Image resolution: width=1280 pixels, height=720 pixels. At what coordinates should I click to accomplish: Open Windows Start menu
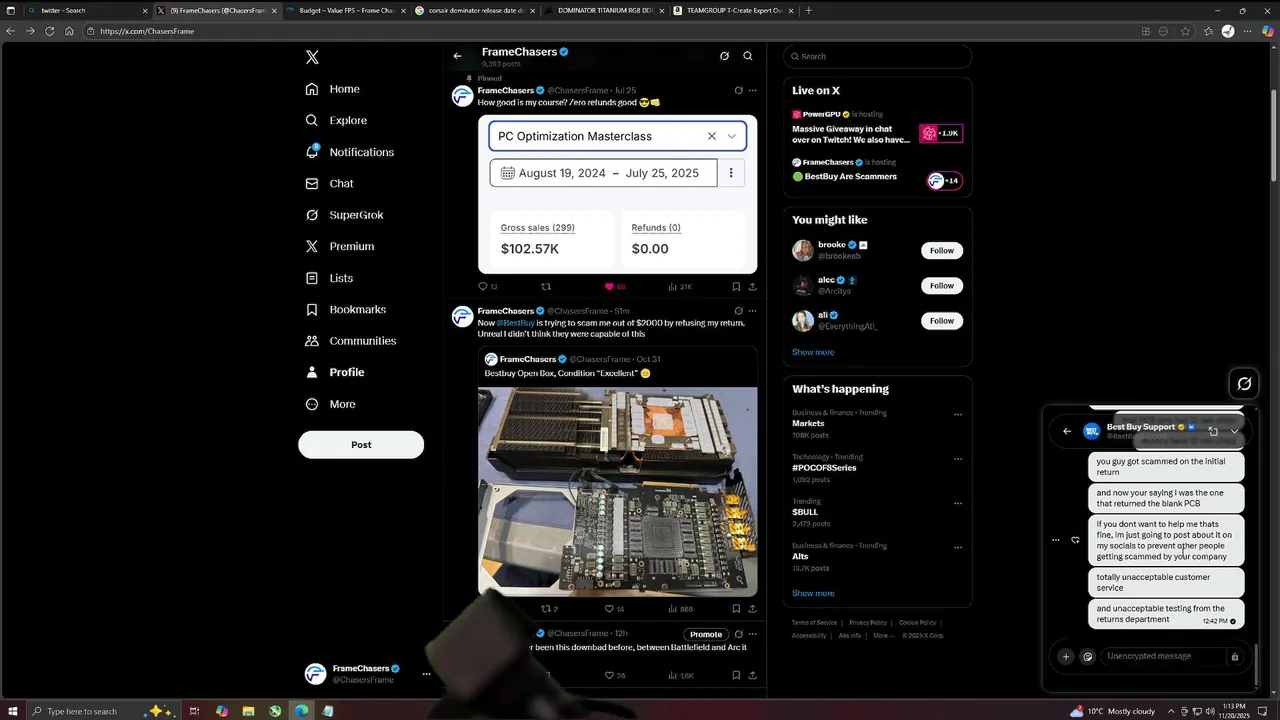pos(11,711)
